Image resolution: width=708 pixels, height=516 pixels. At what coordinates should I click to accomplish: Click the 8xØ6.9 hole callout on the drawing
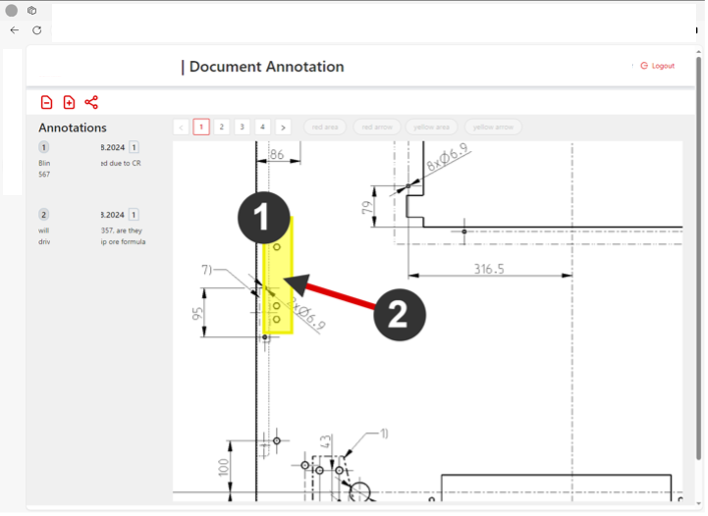[x=447, y=157]
